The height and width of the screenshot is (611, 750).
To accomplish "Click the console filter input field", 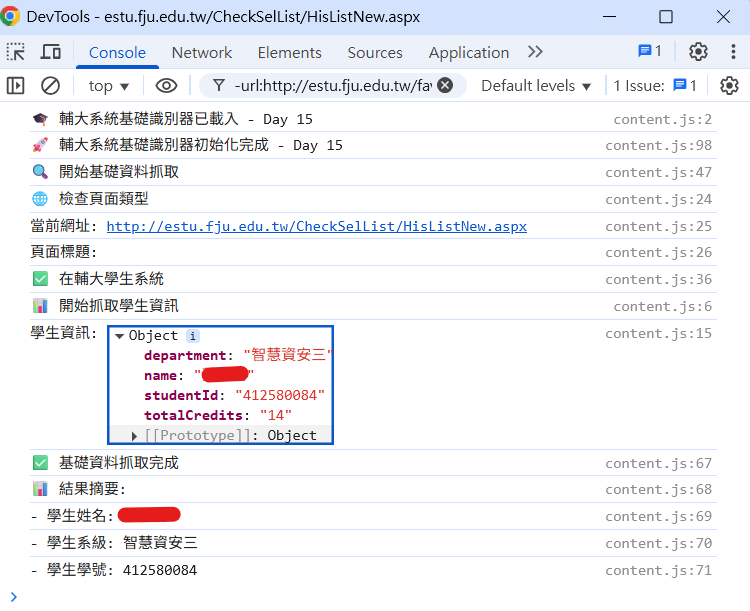I will 332,86.
